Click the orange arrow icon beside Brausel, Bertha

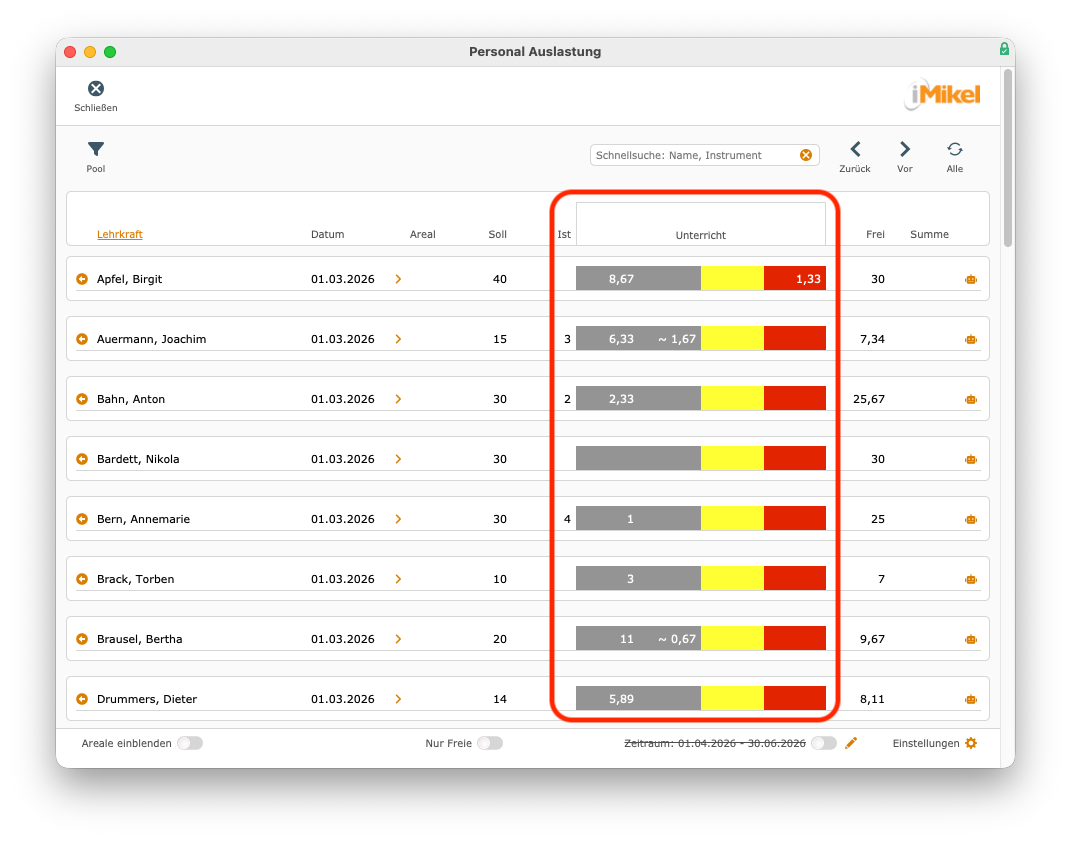[82, 639]
